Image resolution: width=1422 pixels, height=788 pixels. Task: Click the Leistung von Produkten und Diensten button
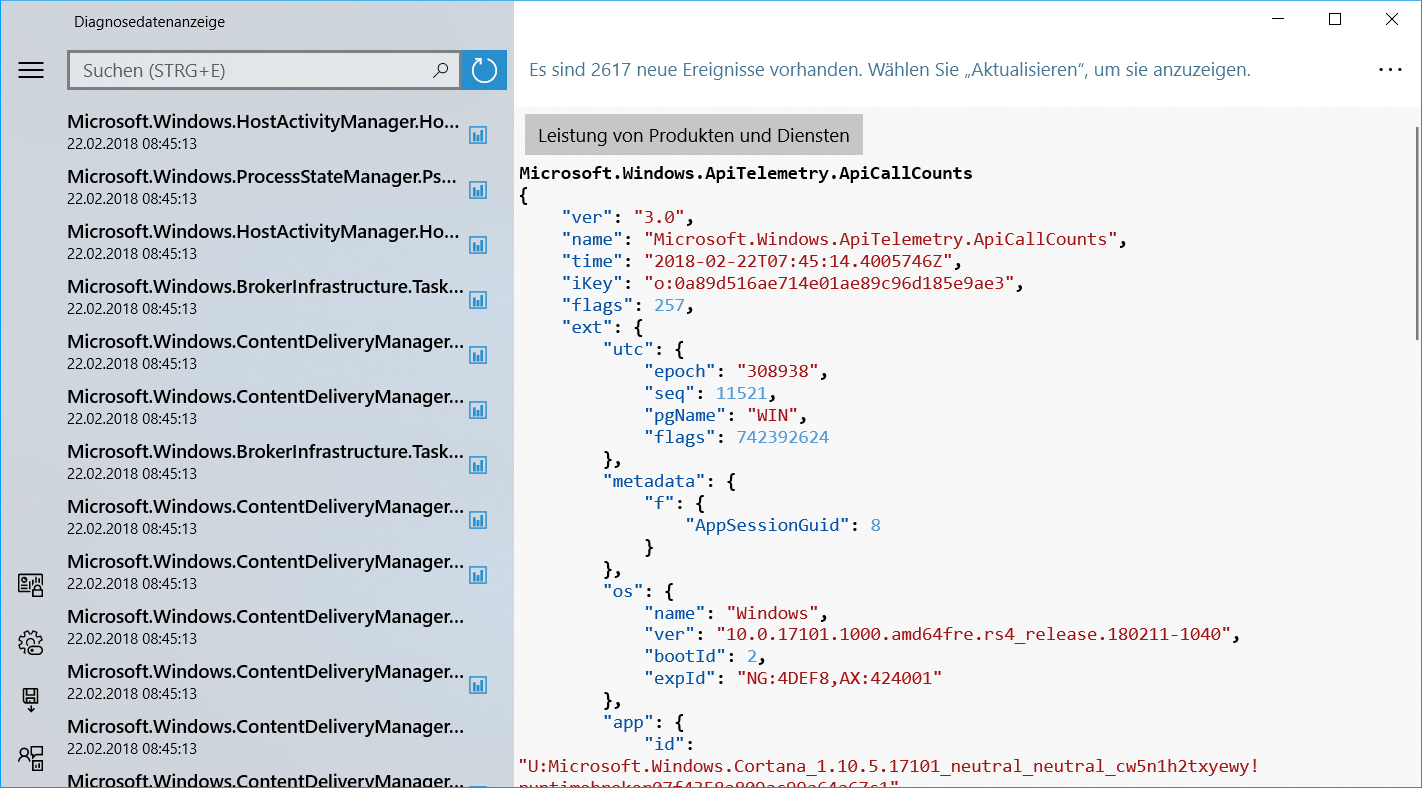694,135
